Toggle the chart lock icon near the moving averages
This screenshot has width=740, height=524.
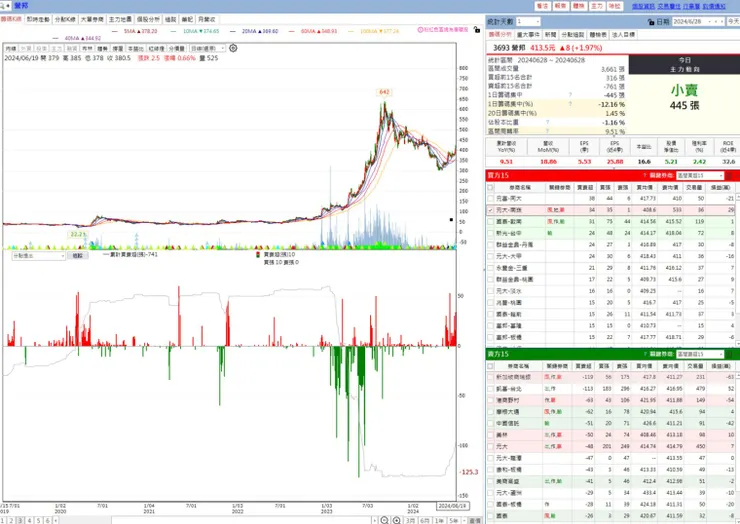point(477,30)
